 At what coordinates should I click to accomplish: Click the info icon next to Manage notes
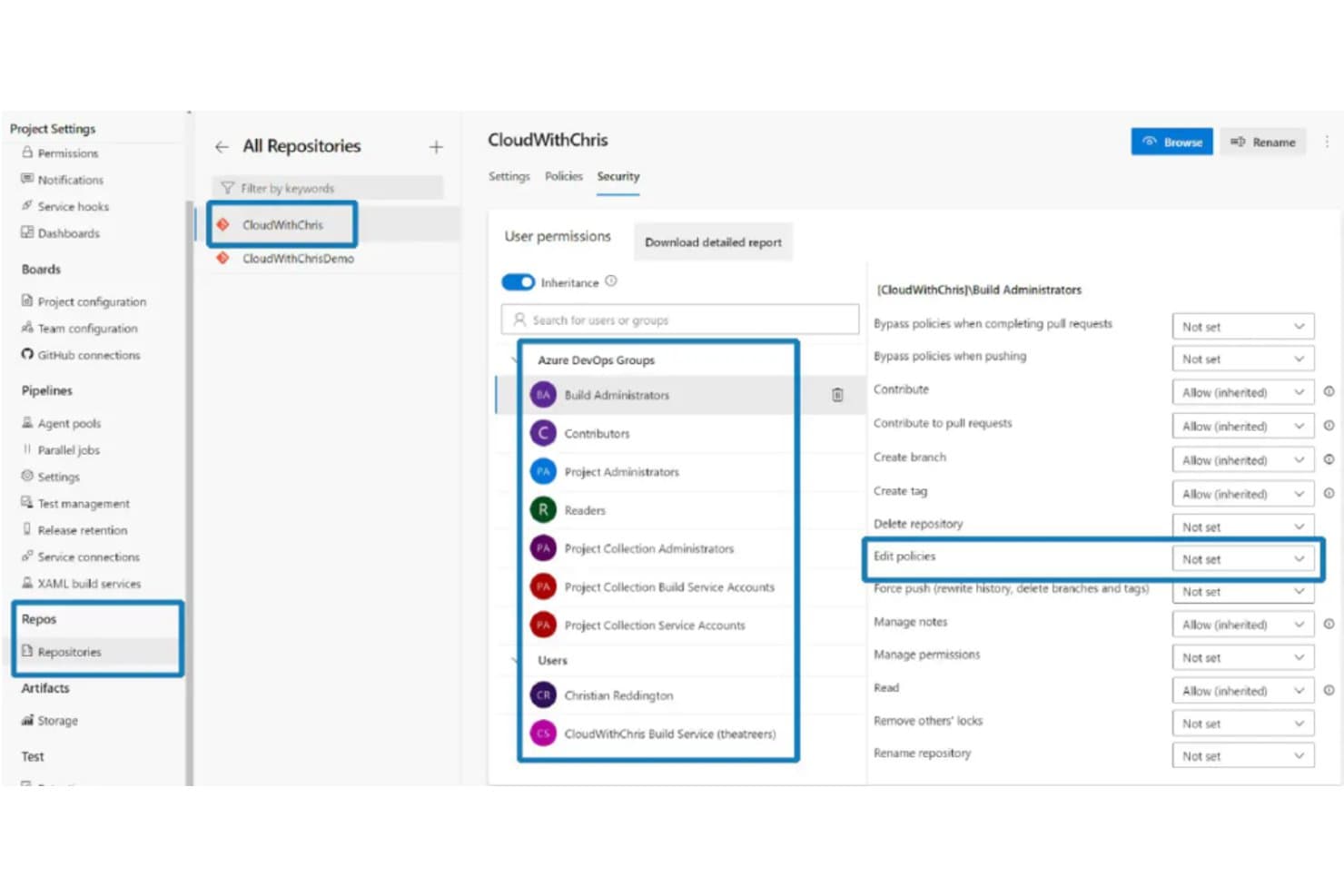[x=1329, y=625]
